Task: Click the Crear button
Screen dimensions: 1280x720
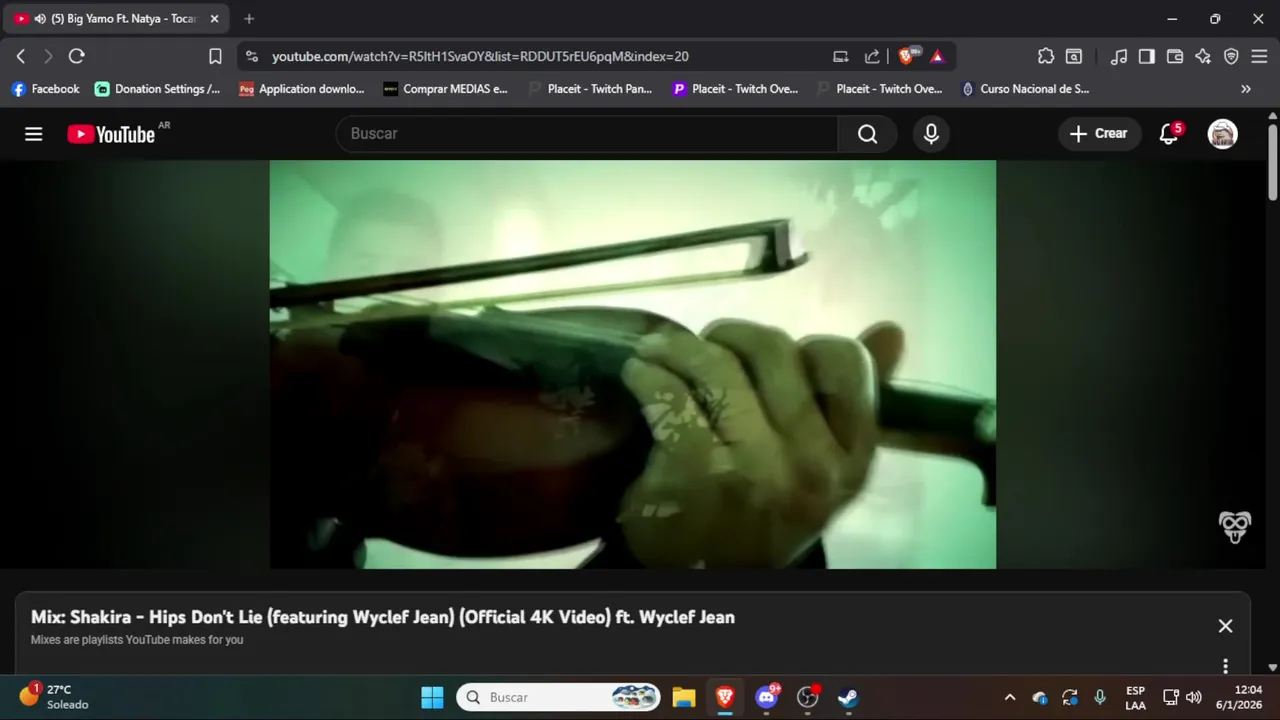Action: pyautogui.click(x=1099, y=134)
